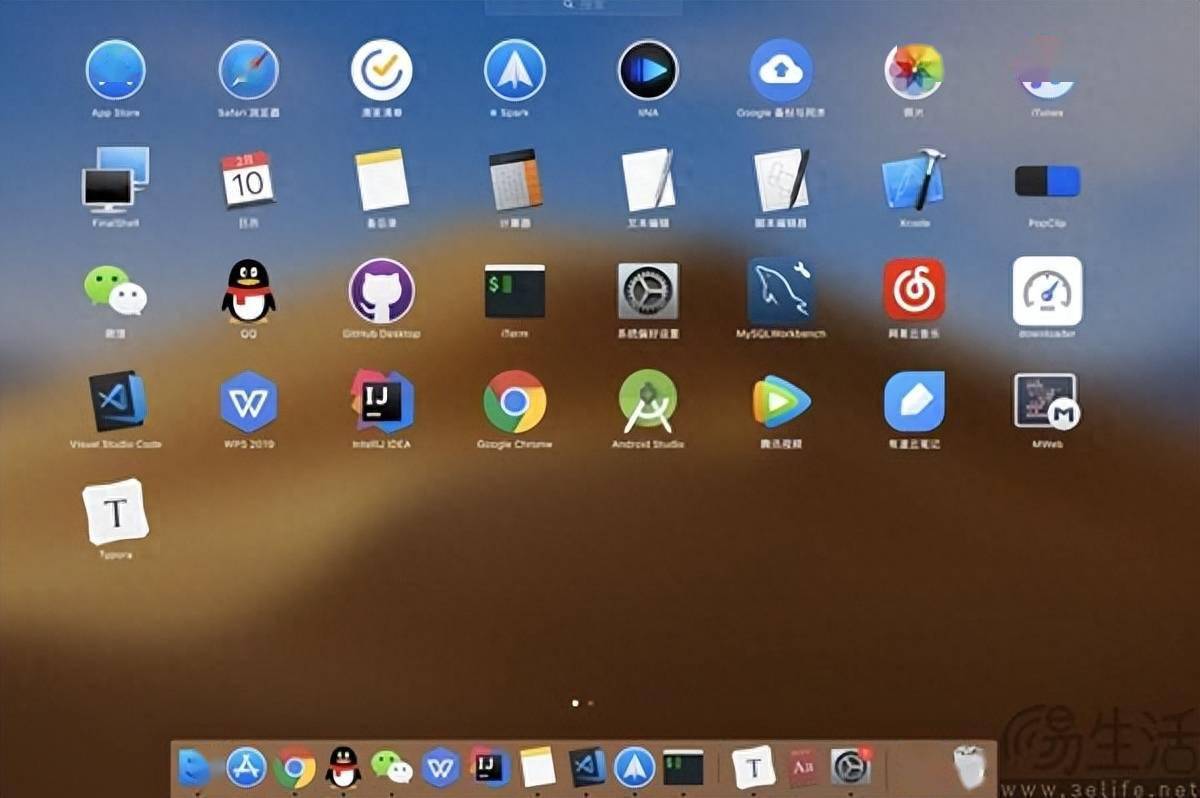Launch Safari browser
This screenshot has height=798, width=1200.
click(248, 70)
